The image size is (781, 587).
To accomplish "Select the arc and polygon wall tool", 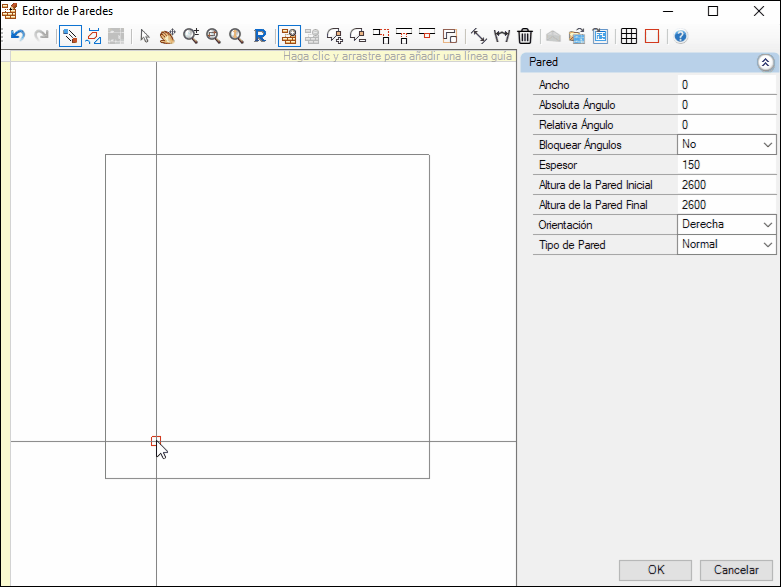I will click(x=93, y=36).
